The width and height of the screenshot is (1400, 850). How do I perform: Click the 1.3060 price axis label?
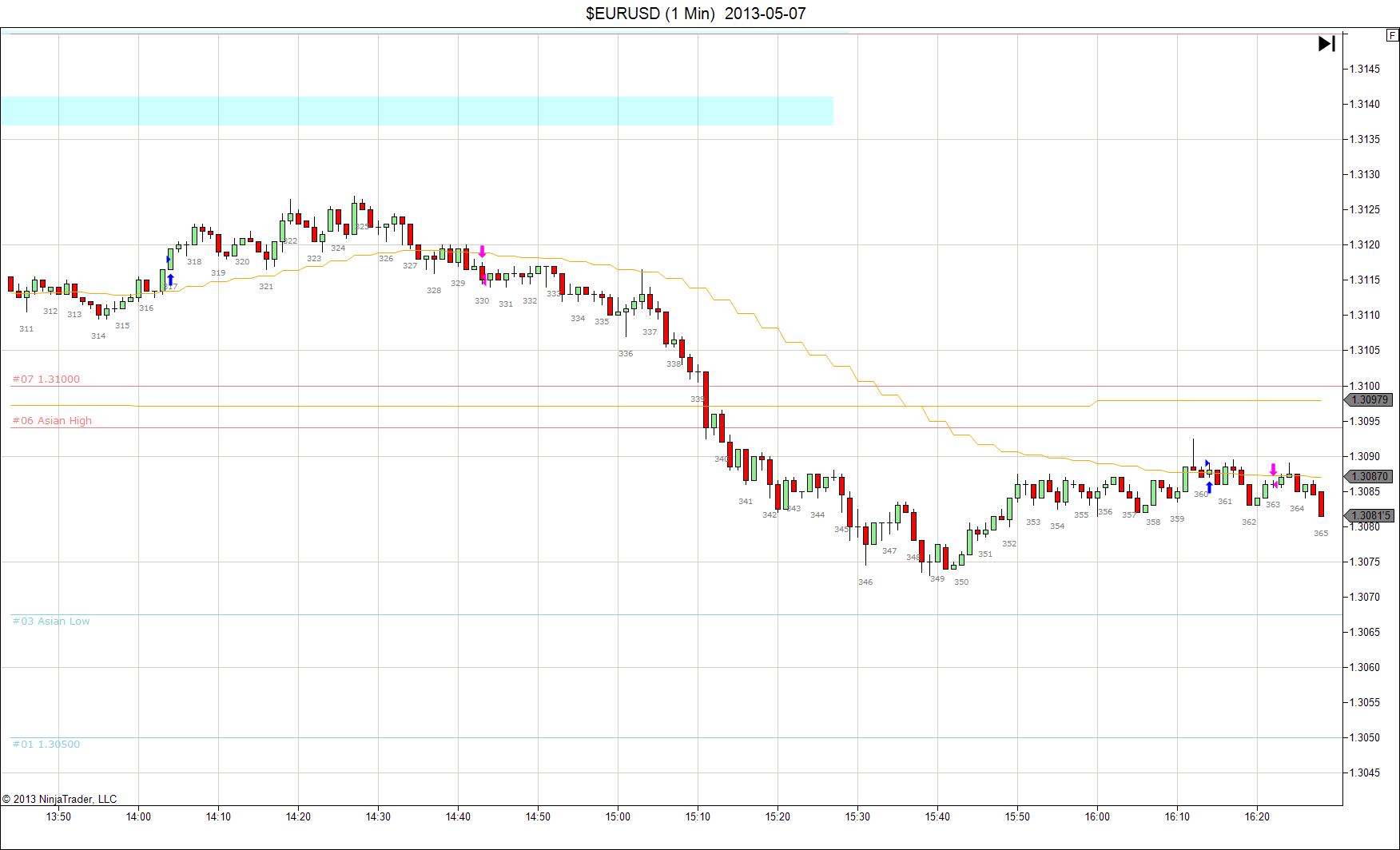tap(1365, 668)
